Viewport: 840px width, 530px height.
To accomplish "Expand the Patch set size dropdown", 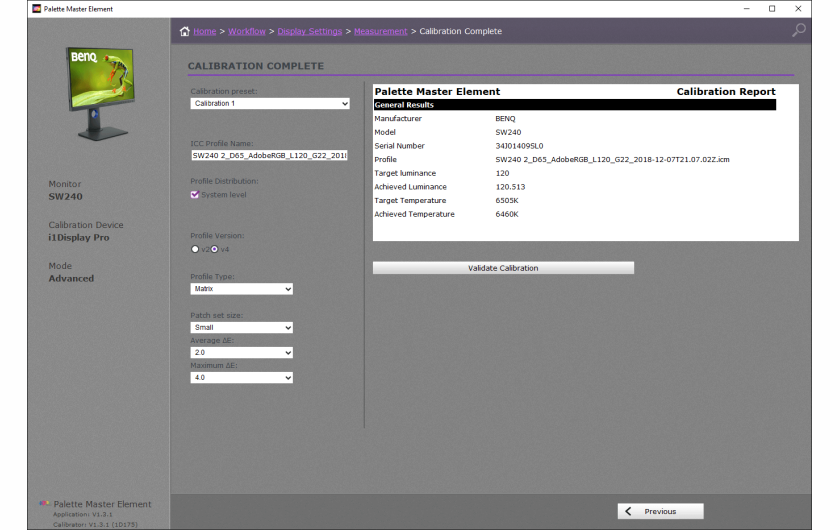I will [x=242, y=327].
